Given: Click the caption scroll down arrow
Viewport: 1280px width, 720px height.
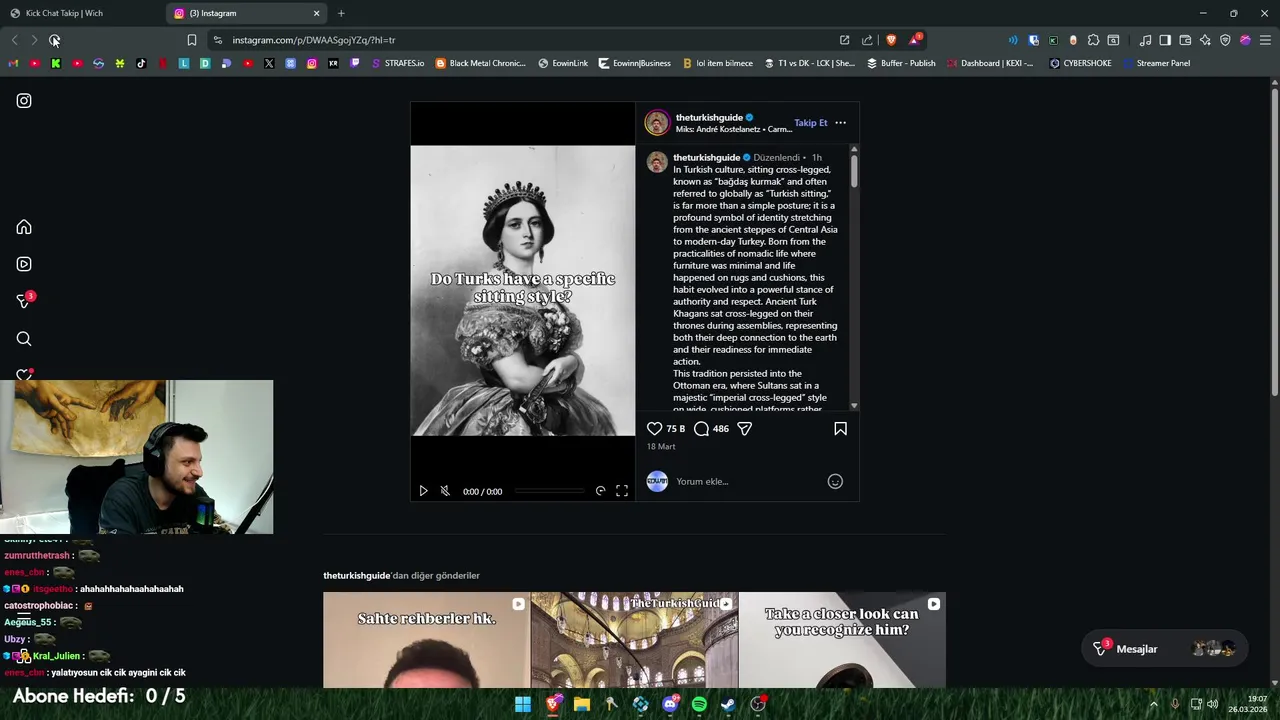Looking at the screenshot, I should point(854,405).
